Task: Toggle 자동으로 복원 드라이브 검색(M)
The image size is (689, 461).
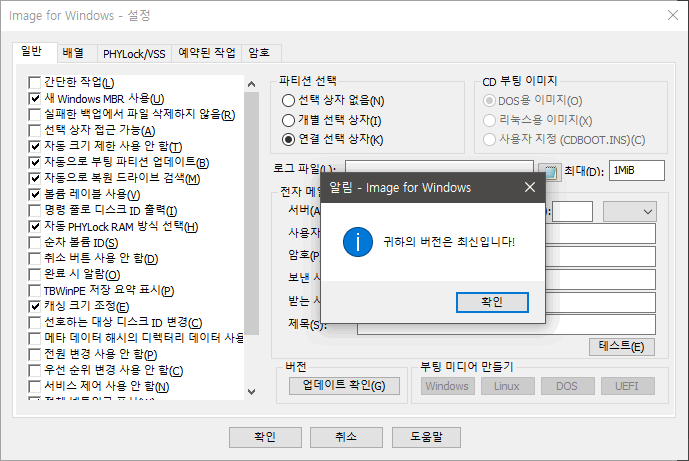Action: 34,178
